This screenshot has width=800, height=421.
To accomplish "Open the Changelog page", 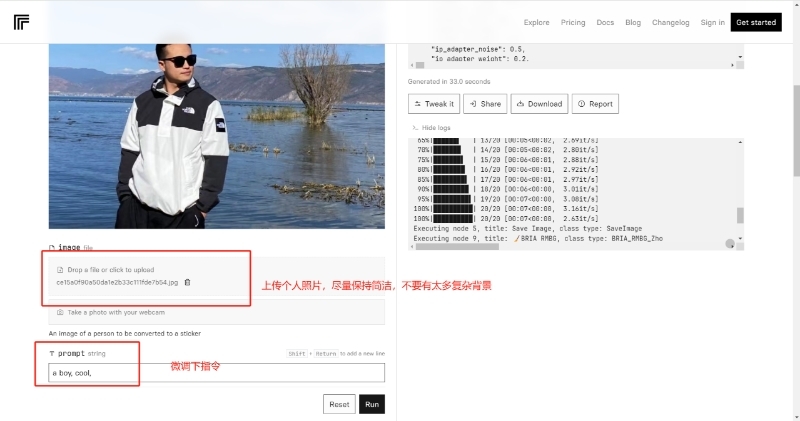I will 670,22.
